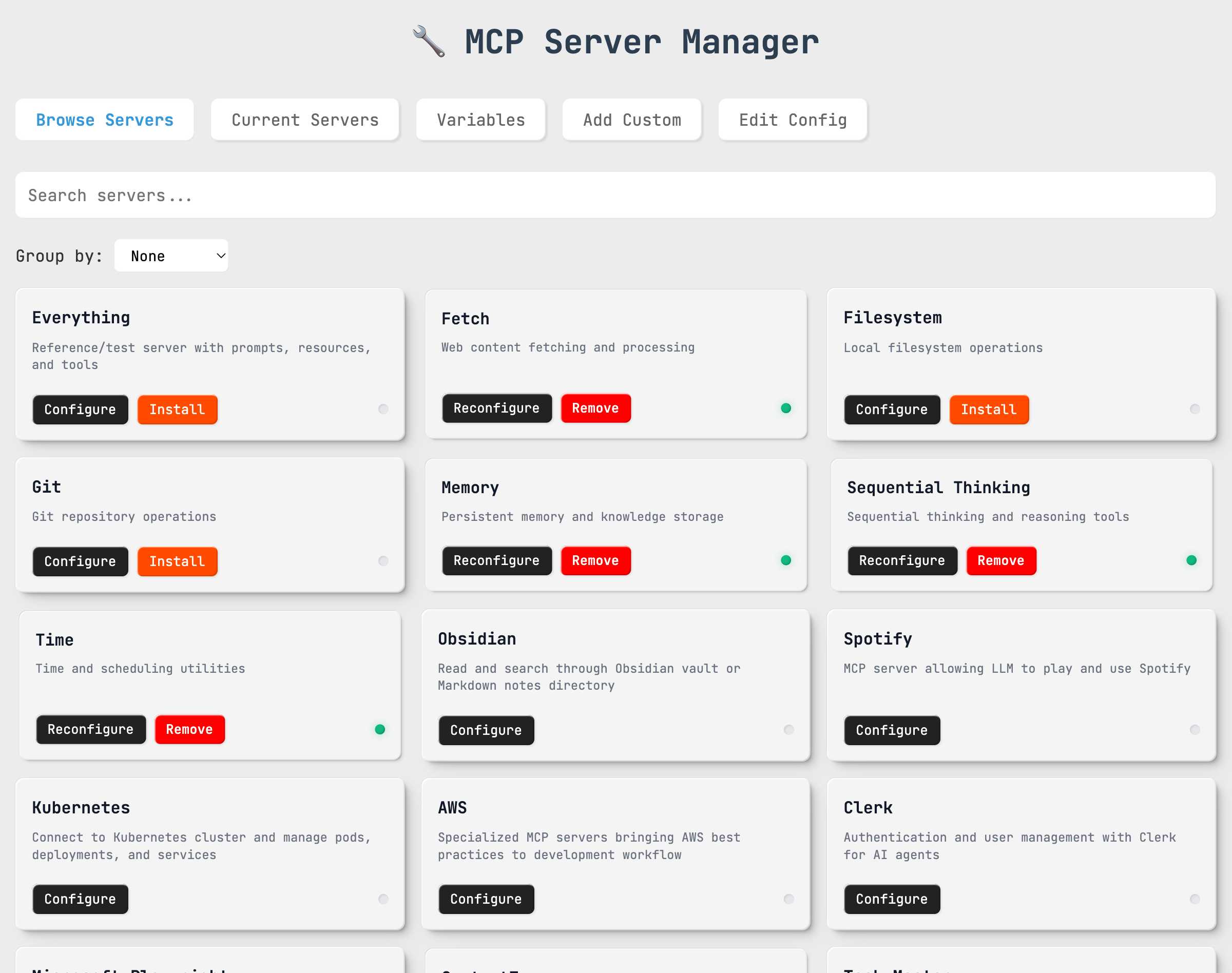This screenshot has height=973, width=1232.
Task: Click the green status dot on Time card
Action: pyautogui.click(x=380, y=729)
